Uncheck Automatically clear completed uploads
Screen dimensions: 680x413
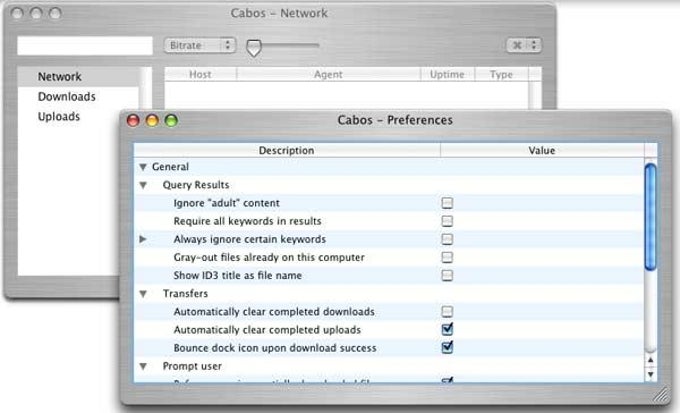(447, 329)
